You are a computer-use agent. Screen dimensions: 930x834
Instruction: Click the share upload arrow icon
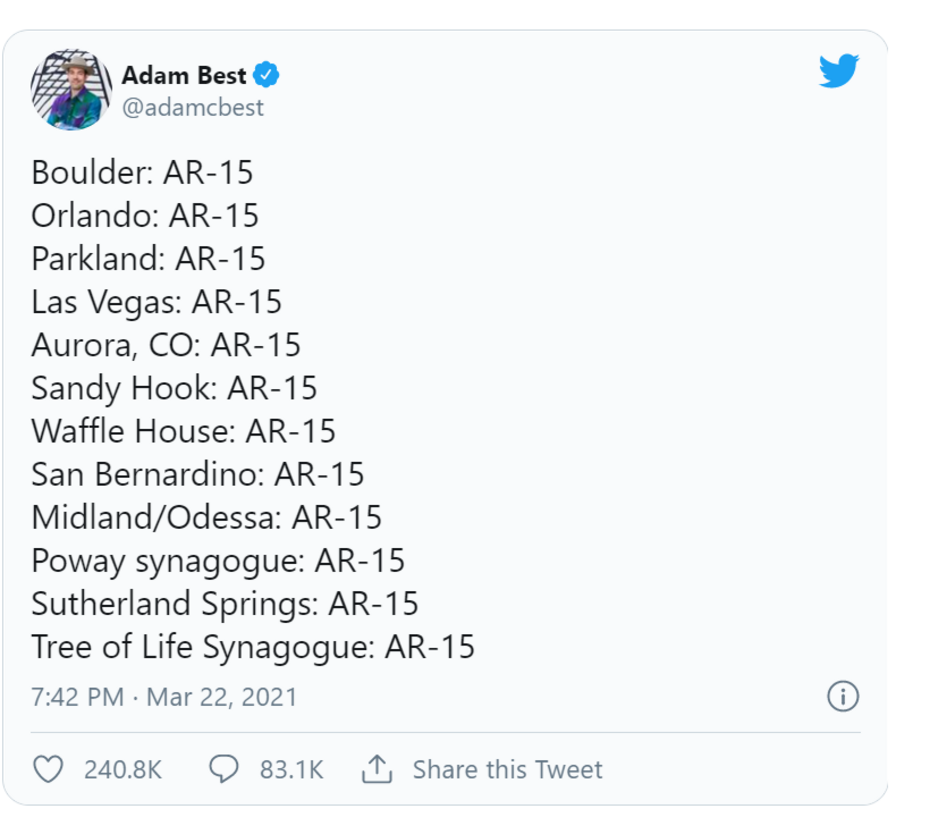click(376, 769)
